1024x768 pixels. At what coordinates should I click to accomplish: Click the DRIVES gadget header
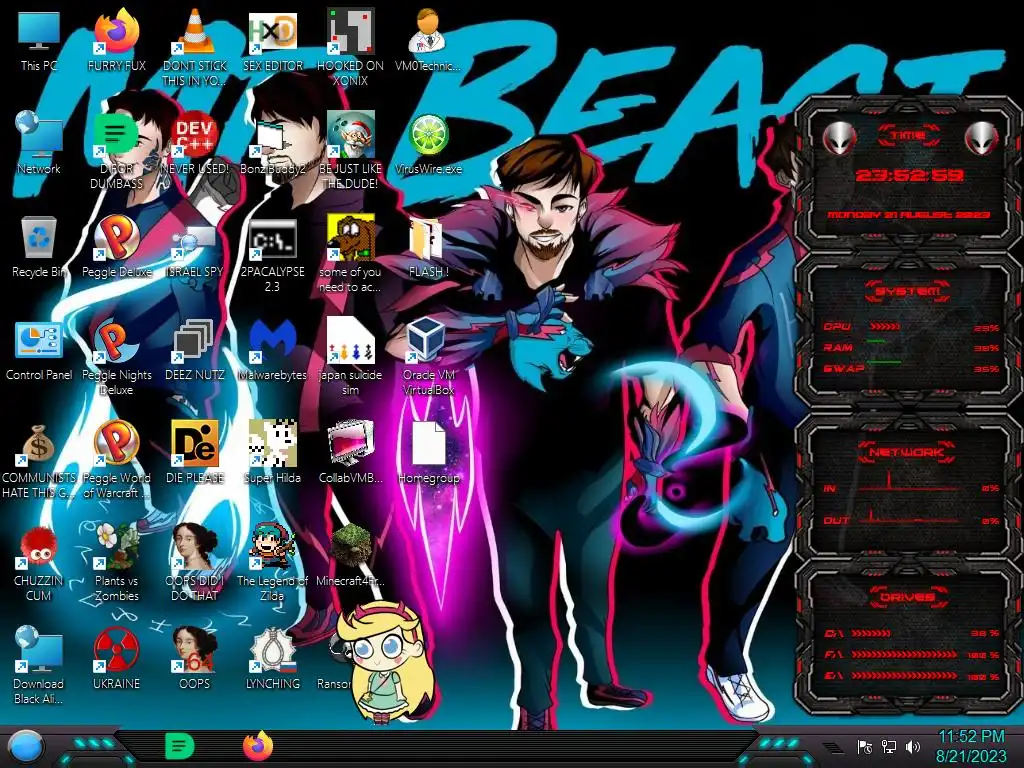[907, 597]
